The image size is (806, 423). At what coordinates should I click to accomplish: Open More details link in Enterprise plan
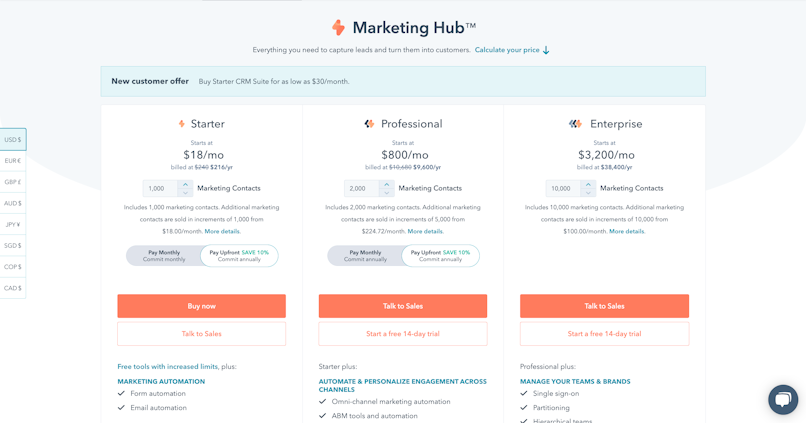click(627, 231)
